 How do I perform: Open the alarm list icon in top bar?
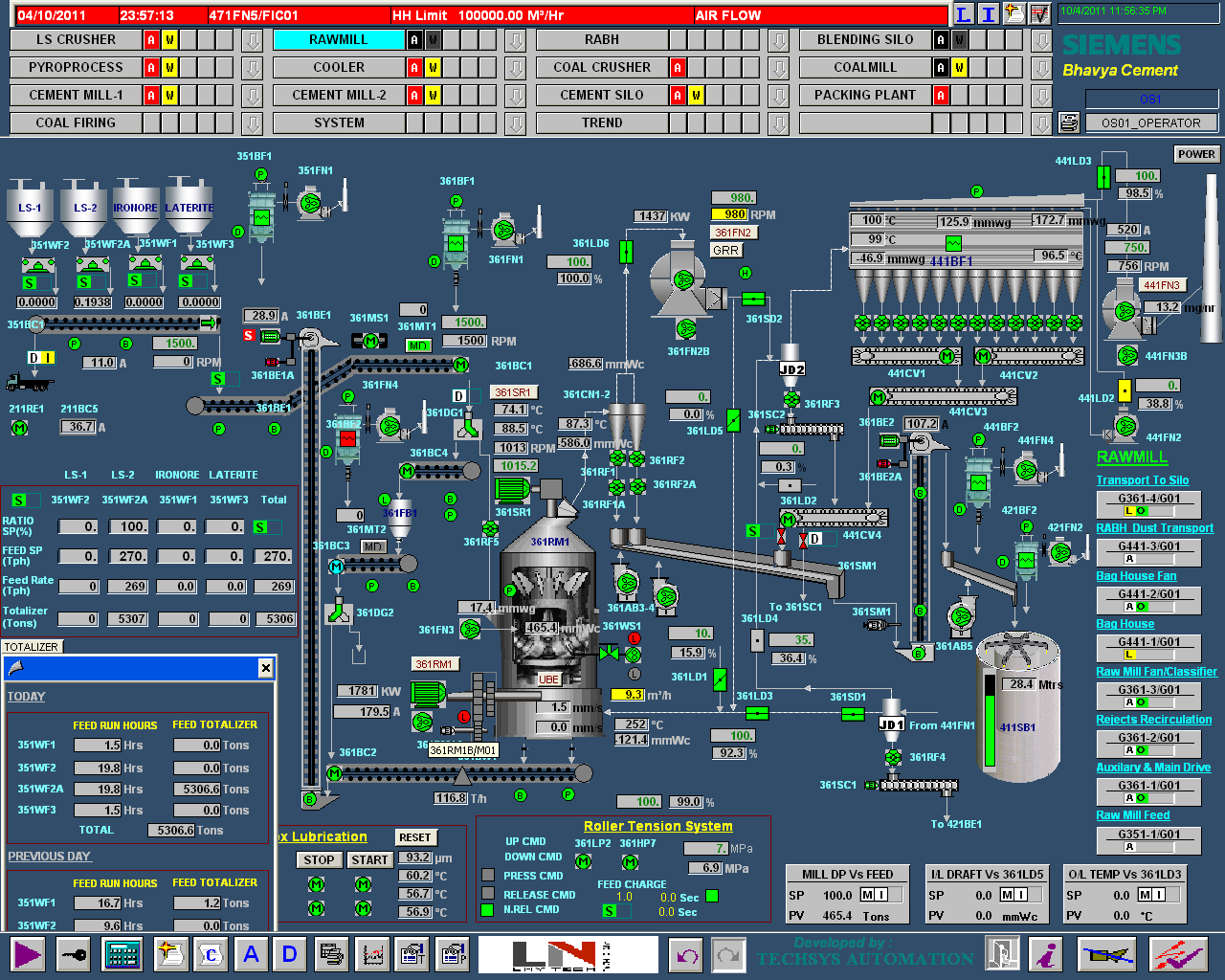(x=1013, y=14)
